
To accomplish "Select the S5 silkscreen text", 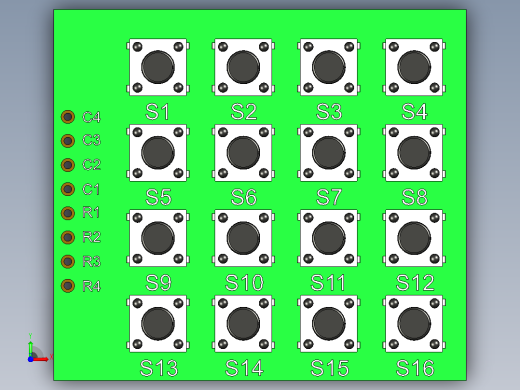I will click(158, 197).
